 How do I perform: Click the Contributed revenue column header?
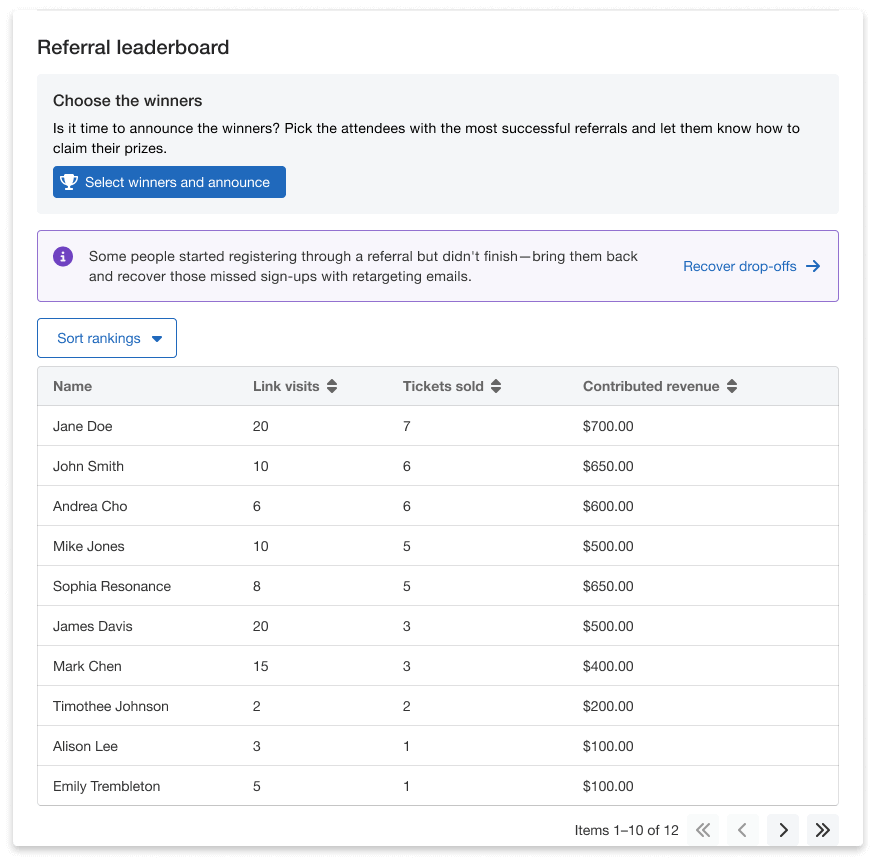pos(650,386)
